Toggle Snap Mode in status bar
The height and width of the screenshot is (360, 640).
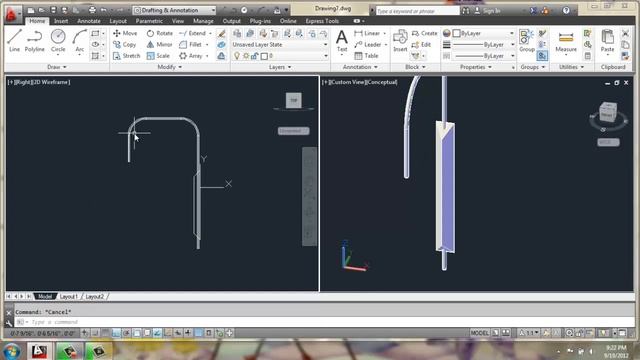point(95,333)
